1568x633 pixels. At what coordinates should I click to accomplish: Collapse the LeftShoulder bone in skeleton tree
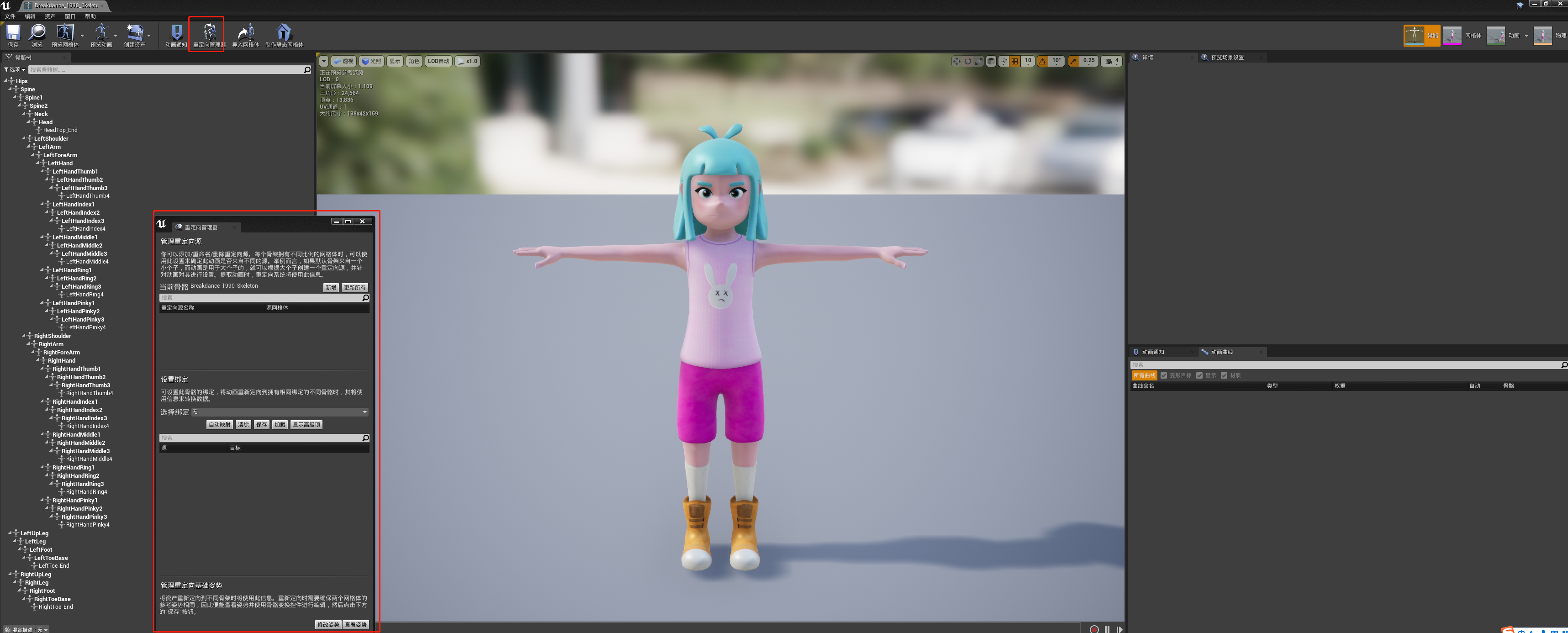click(x=24, y=139)
